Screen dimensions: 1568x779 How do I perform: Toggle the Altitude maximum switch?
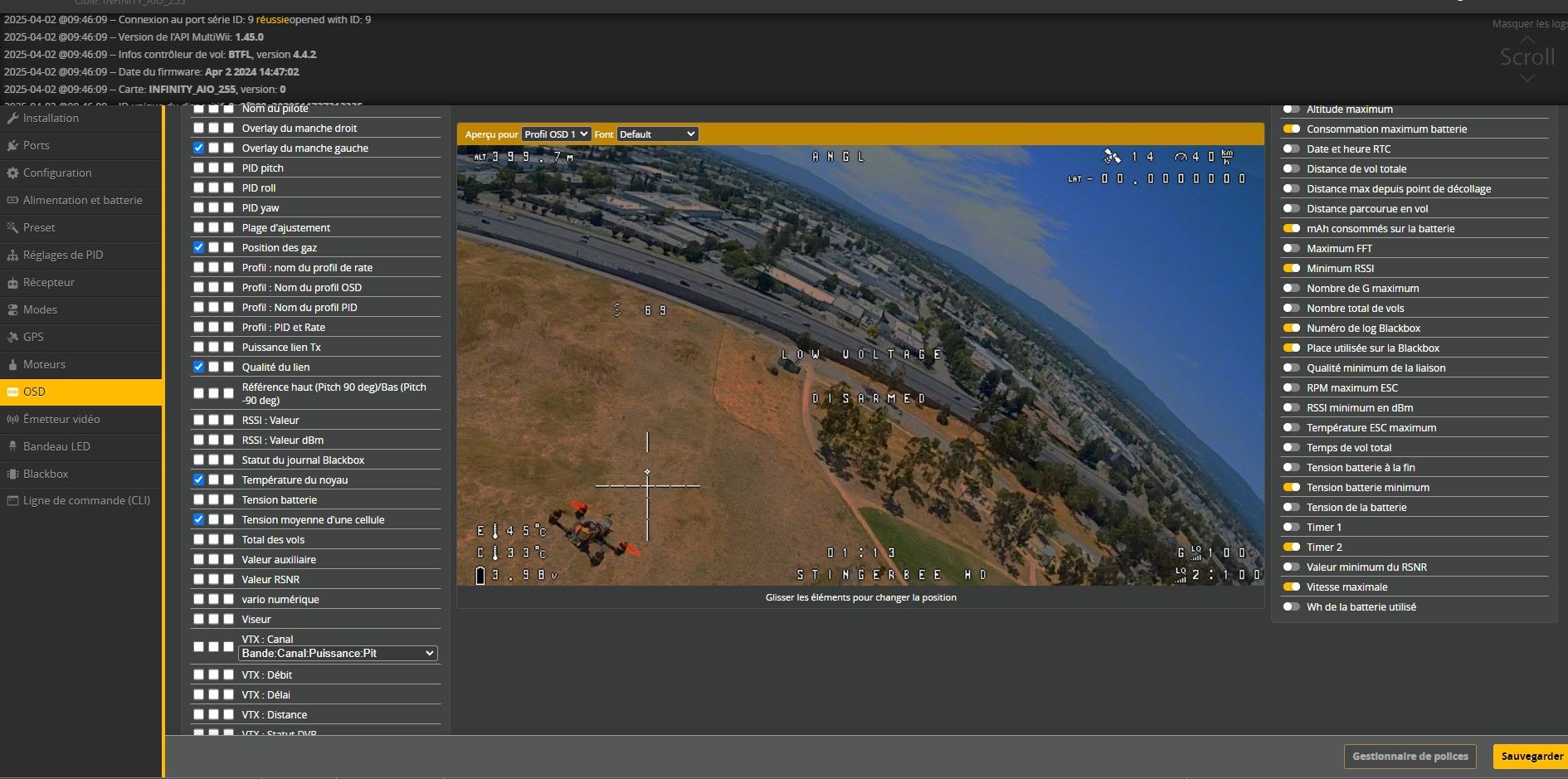[x=1291, y=109]
